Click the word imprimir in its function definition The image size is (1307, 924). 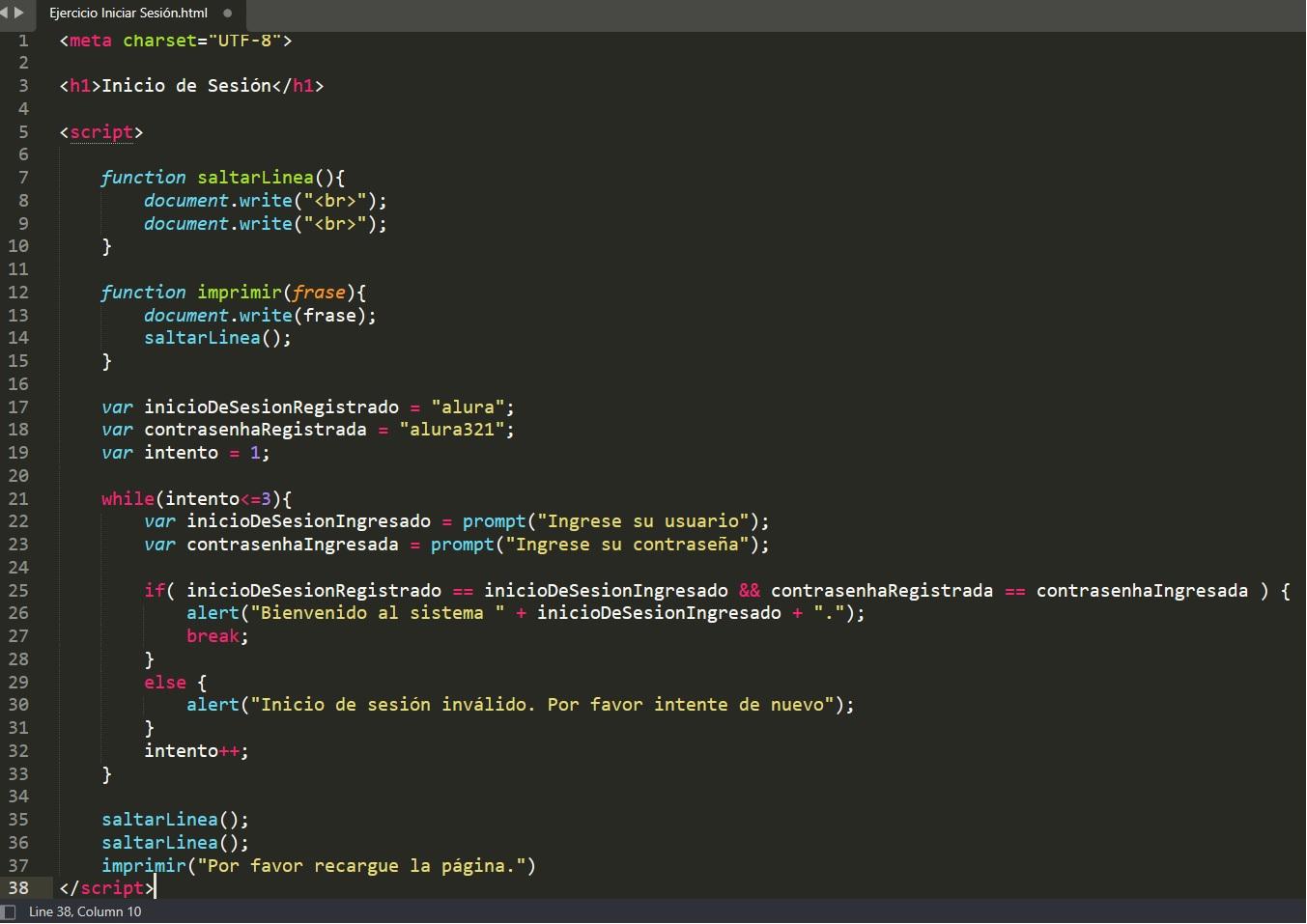tap(240, 293)
